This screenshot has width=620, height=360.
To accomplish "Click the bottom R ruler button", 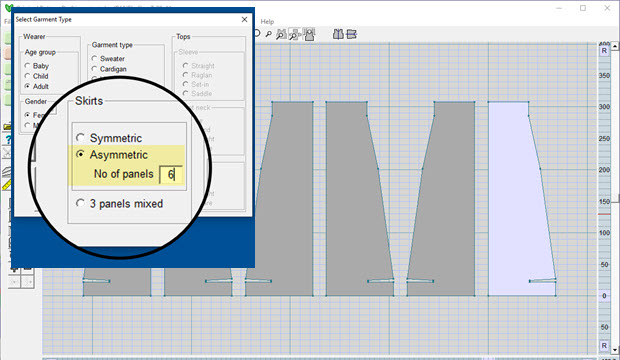I will (x=604, y=345).
